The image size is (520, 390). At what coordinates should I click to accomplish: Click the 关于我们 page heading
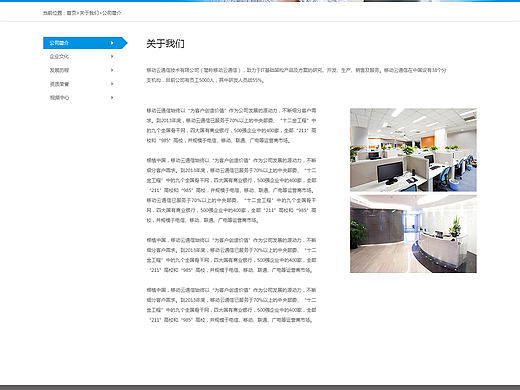(x=165, y=44)
